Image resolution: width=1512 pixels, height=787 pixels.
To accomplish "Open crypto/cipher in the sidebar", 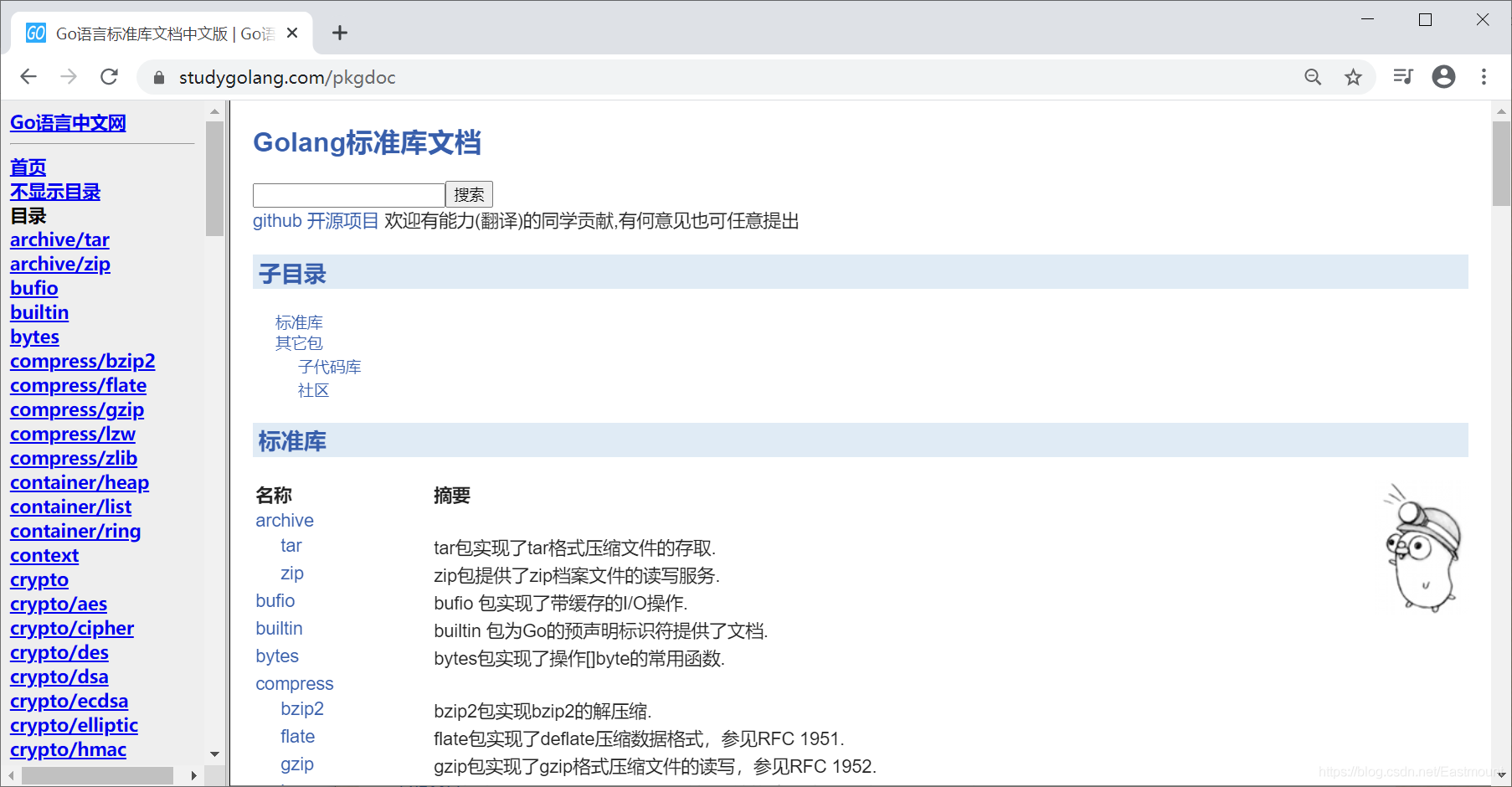I will 72,629.
